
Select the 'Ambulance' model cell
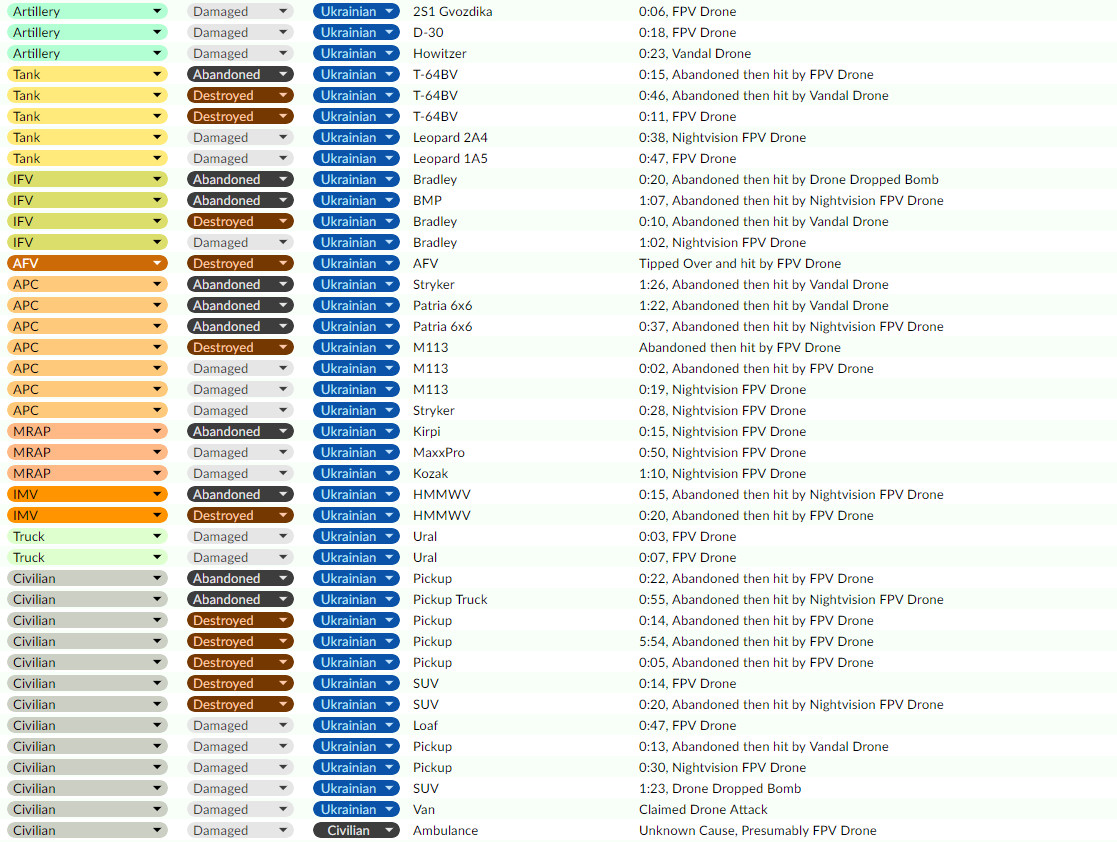coord(445,831)
